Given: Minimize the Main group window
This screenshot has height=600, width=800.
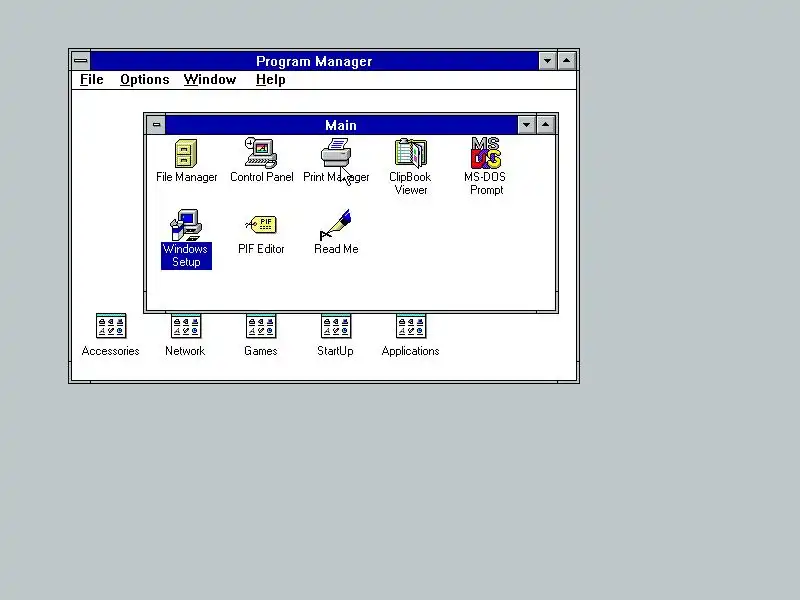Looking at the screenshot, I should point(526,124).
